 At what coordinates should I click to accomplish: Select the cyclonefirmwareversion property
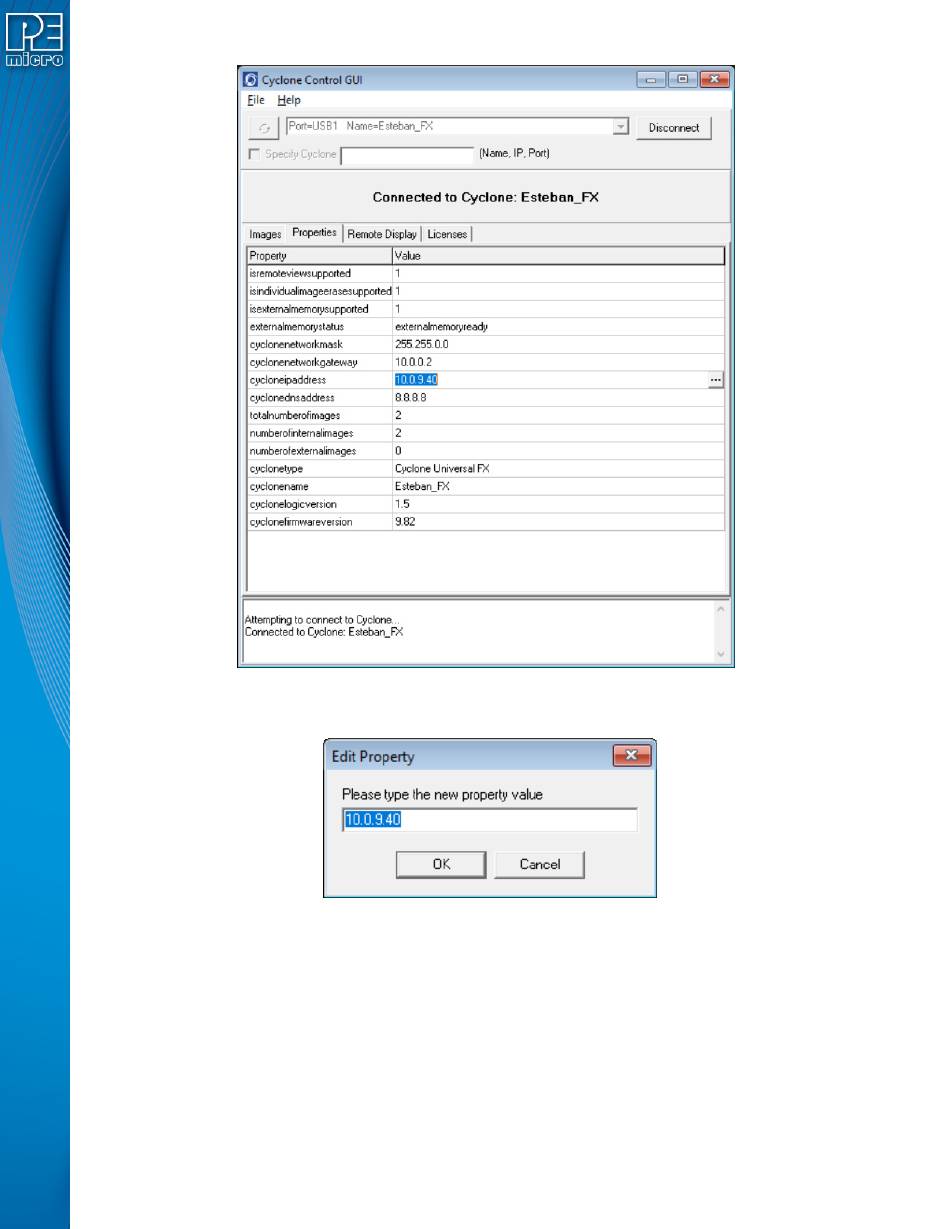pos(319,522)
